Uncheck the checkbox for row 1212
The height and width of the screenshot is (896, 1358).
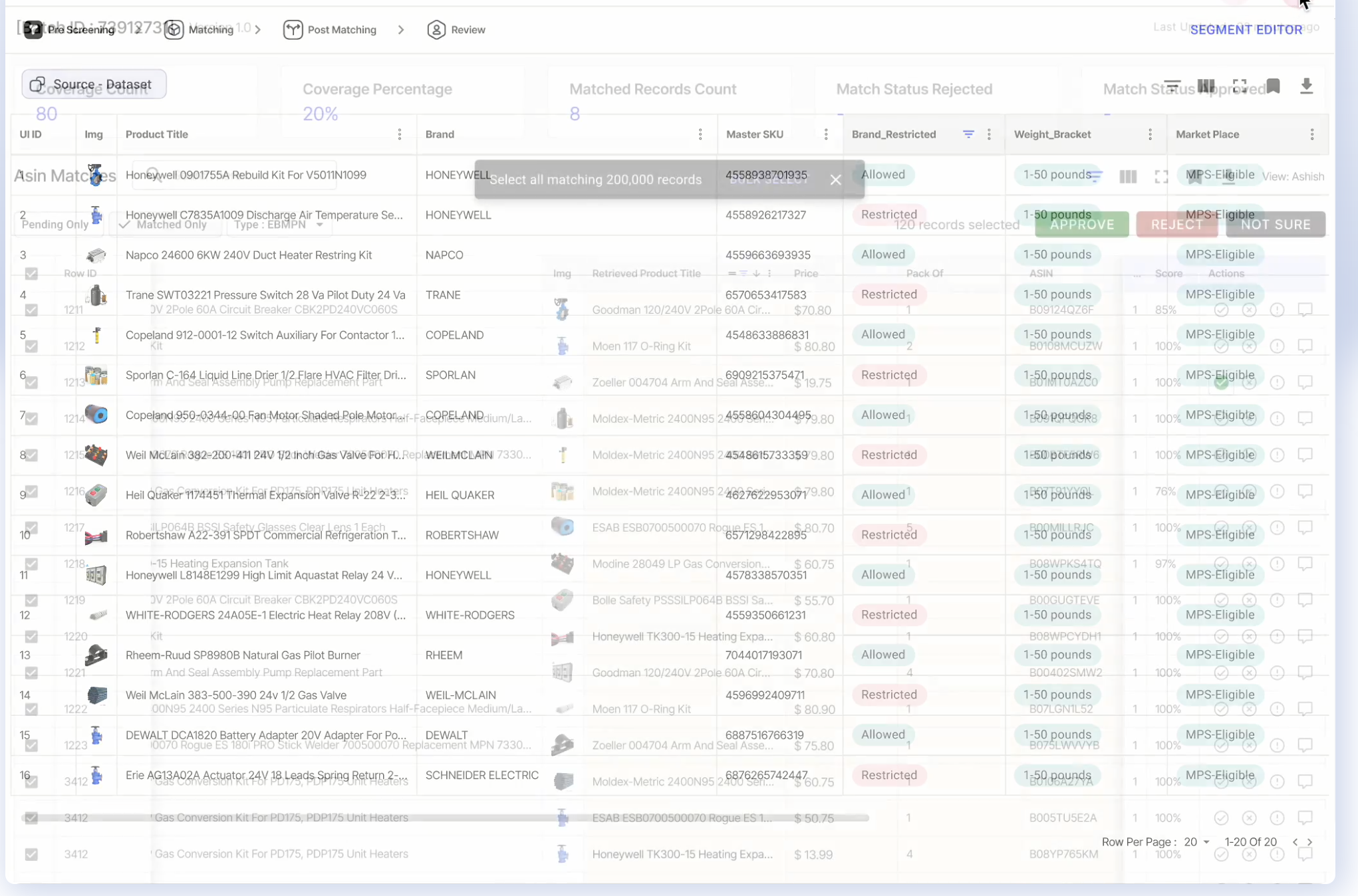tap(31, 346)
